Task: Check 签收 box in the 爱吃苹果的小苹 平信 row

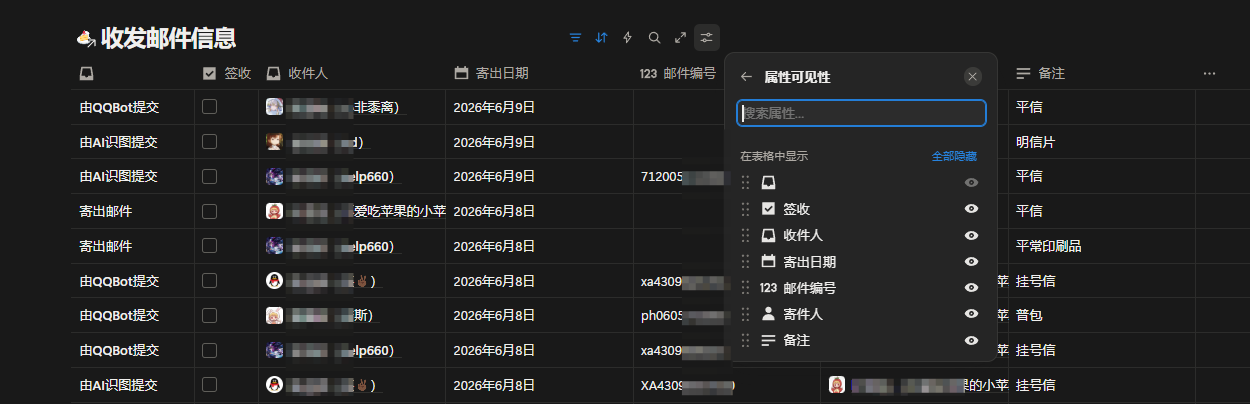Action: [x=209, y=211]
